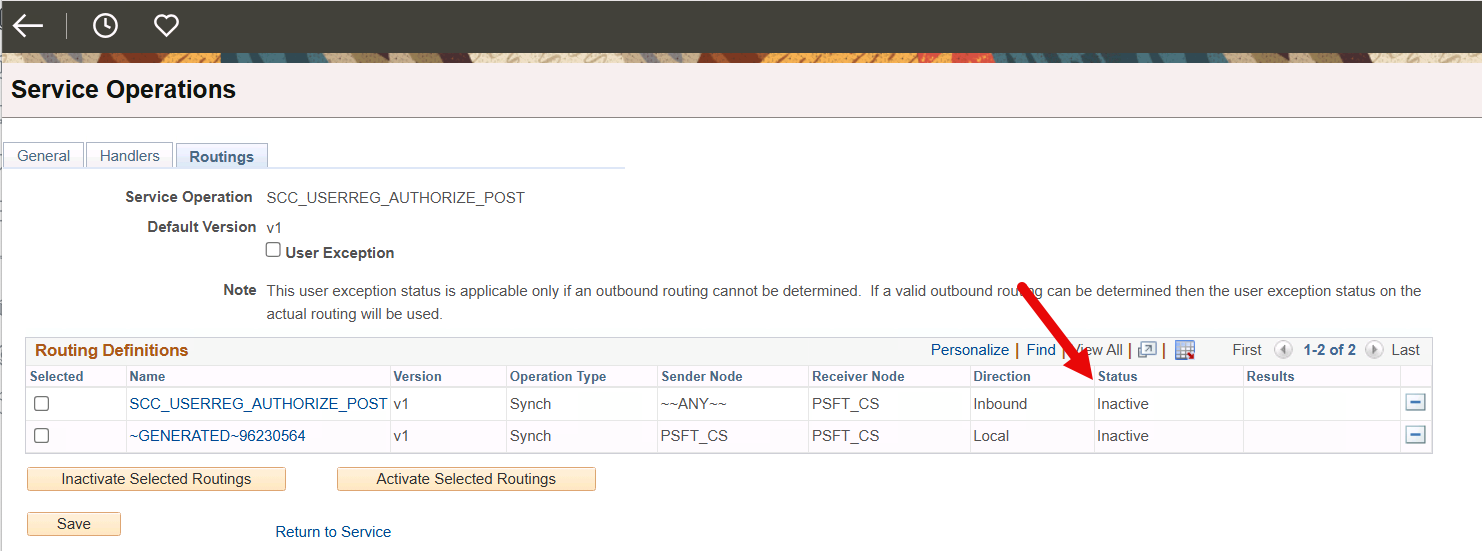Click Activate Selected Routings button
This screenshot has width=1482, height=551.
point(466,479)
